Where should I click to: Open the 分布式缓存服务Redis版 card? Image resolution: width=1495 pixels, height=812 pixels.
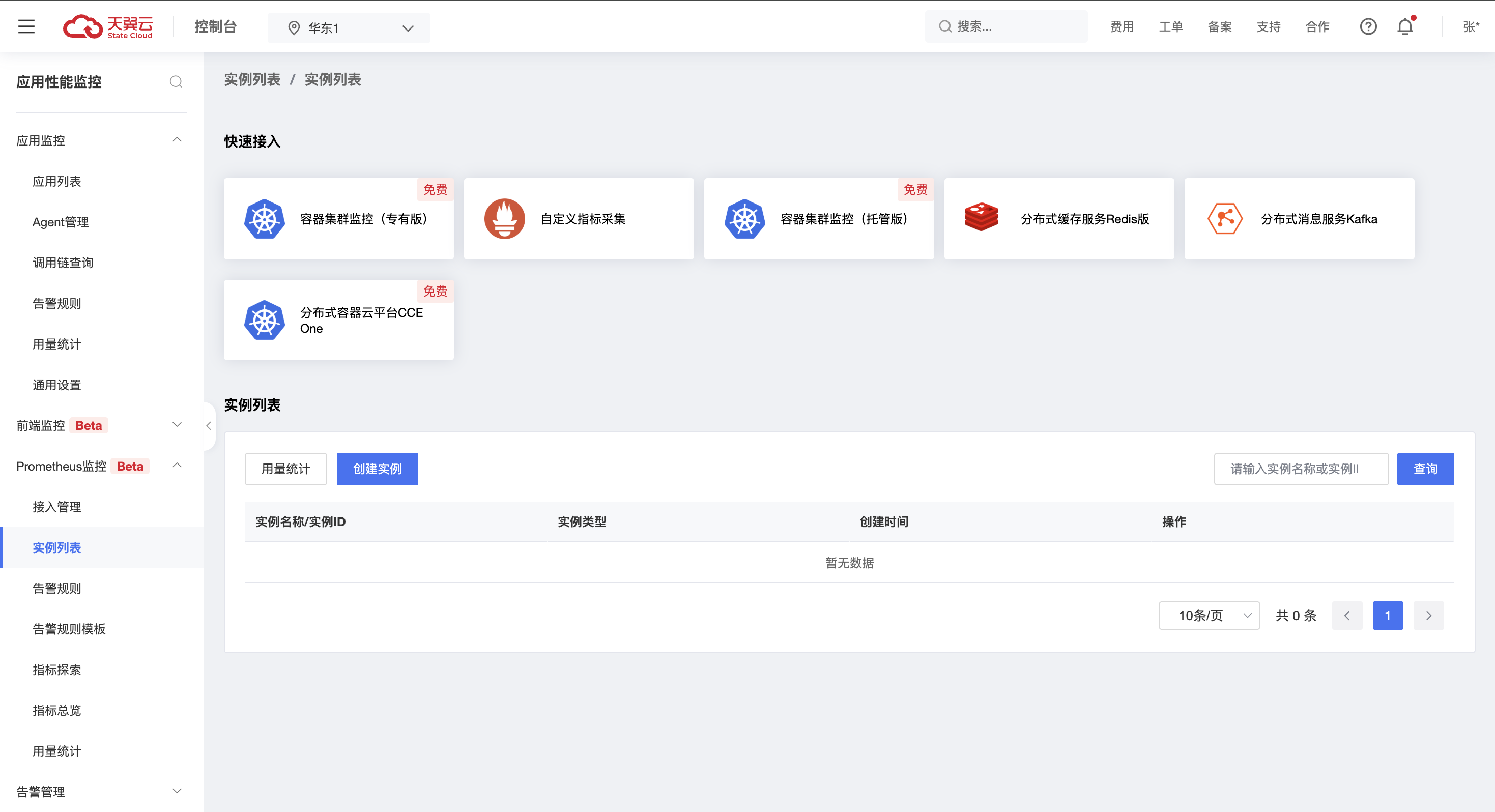(x=1059, y=219)
